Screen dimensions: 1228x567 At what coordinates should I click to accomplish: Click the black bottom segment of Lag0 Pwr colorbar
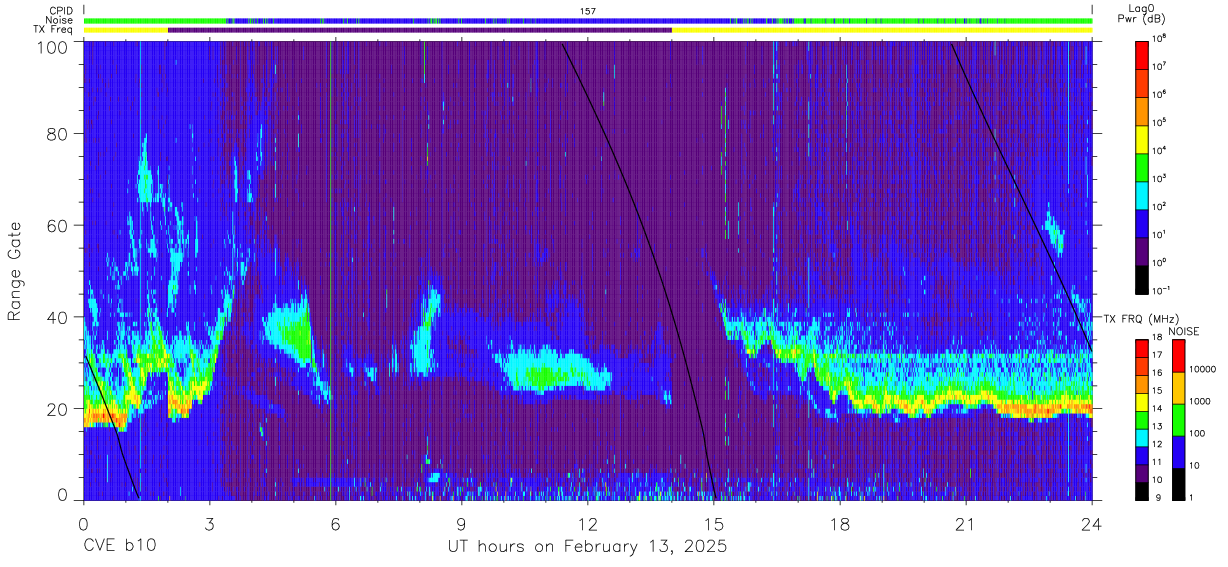[1142, 279]
